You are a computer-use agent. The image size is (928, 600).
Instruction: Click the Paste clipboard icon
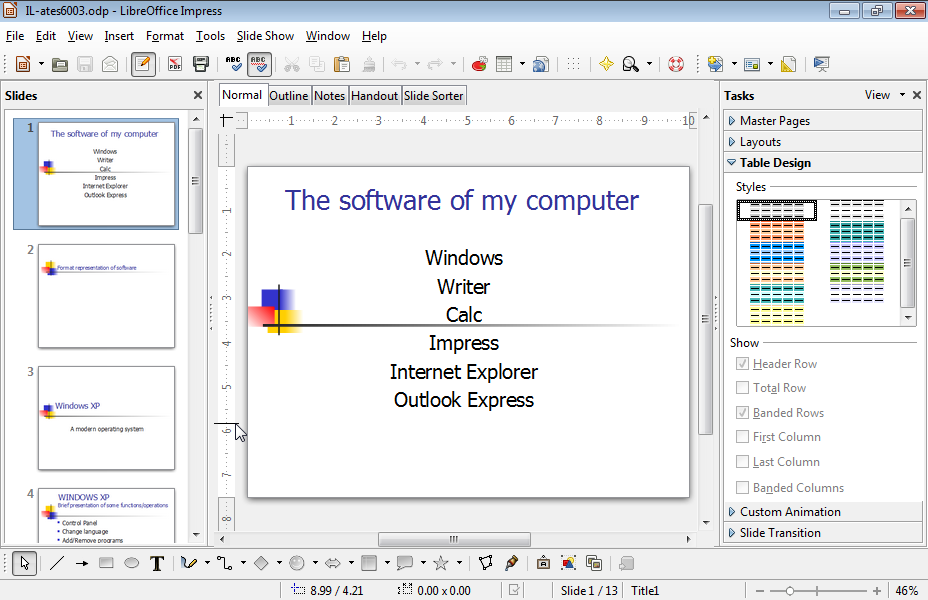342,64
